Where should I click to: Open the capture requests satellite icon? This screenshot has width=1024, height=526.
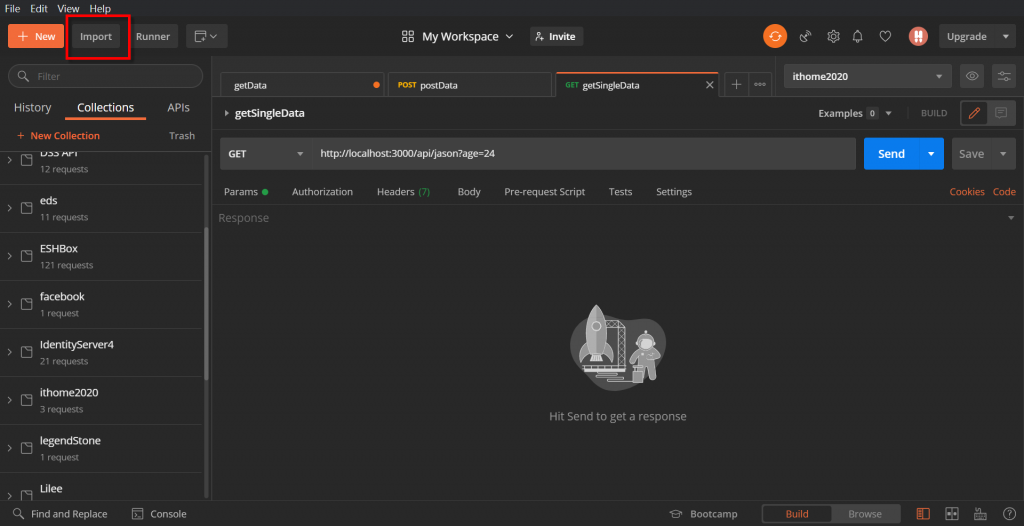pyautogui.click(x=805, y=37)
